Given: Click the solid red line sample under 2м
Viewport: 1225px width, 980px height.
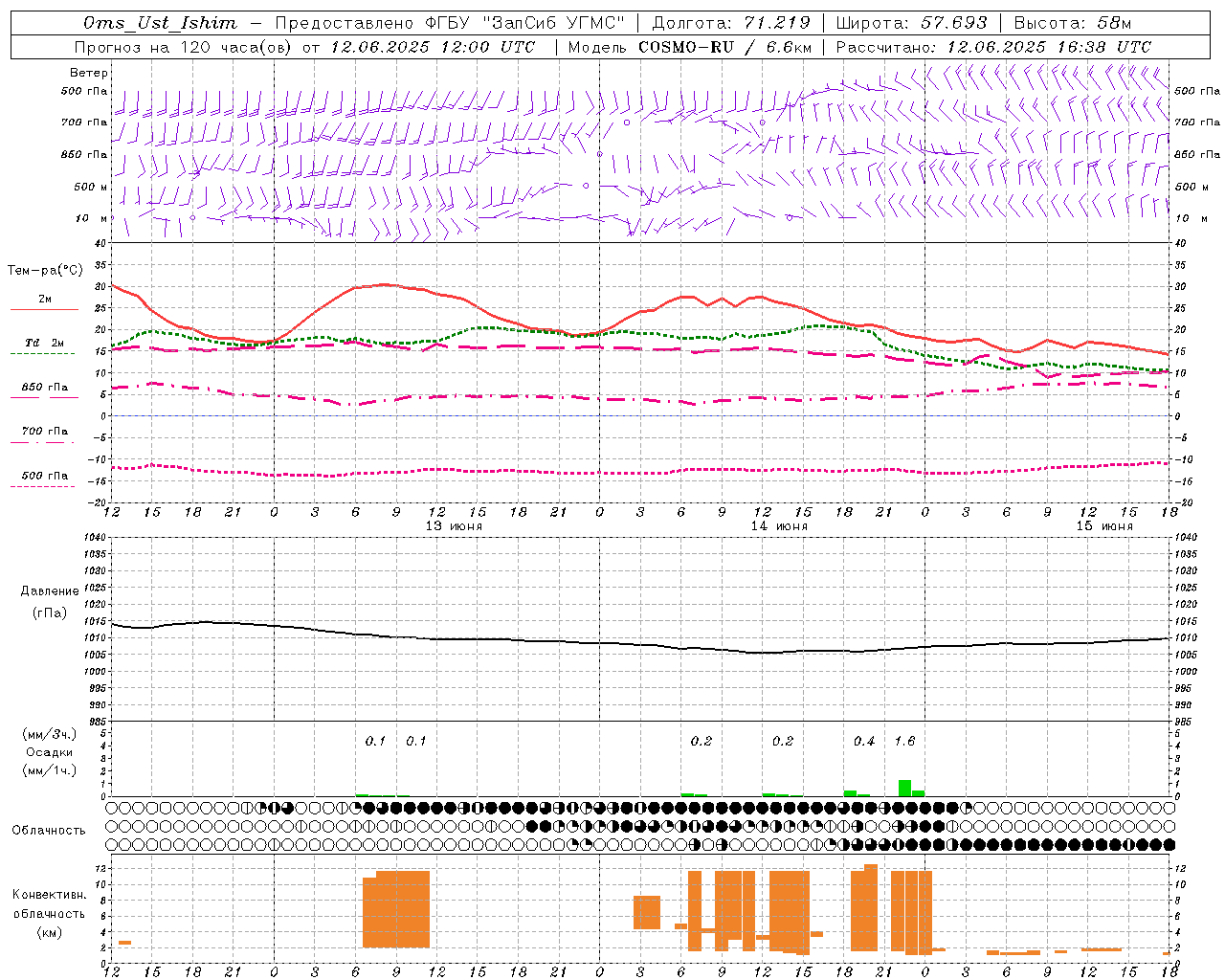Looking at the screenshot, I should pyautogui.click(x=44, y=310).
